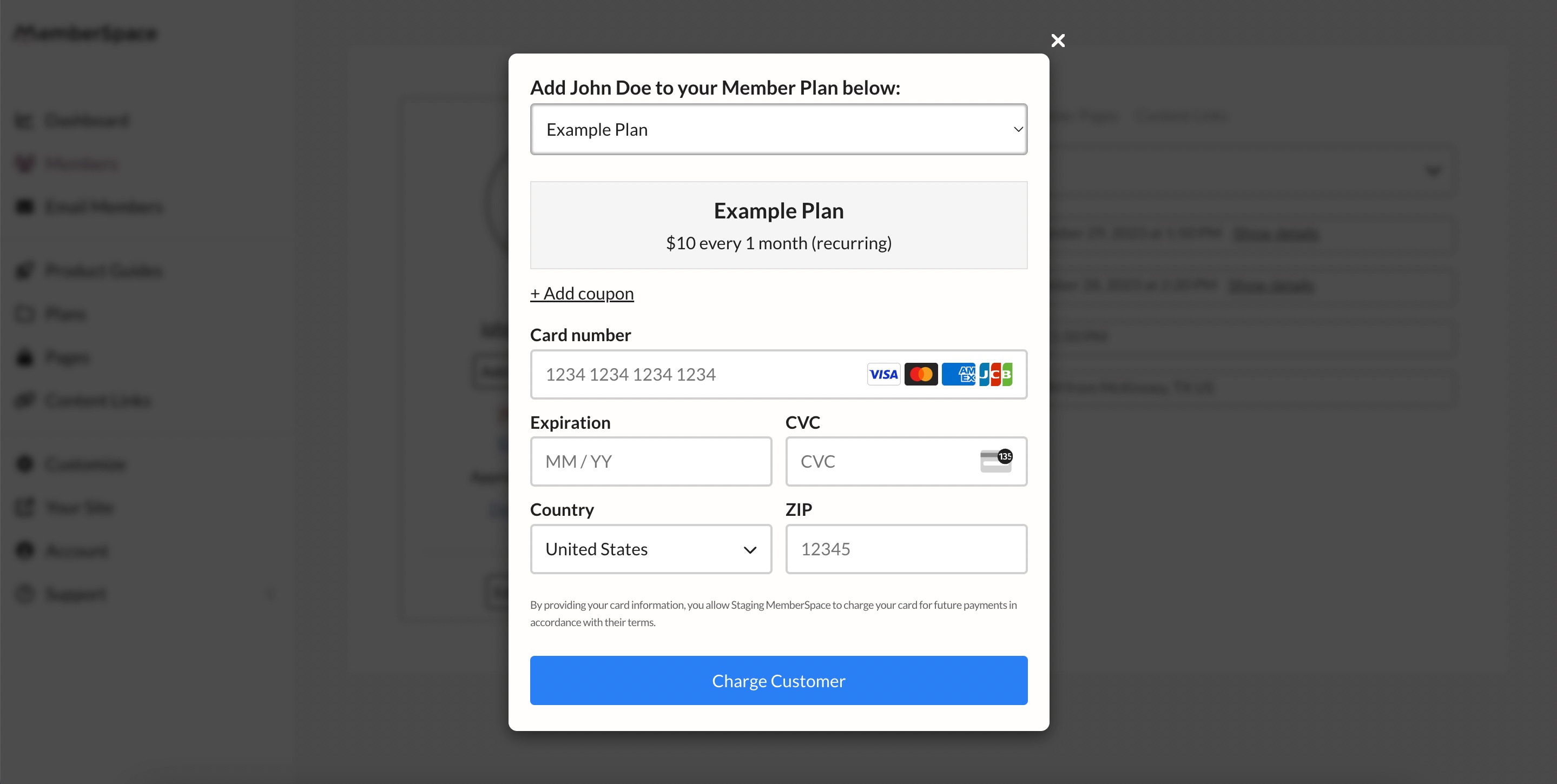Click the Email Members envelope icon
The height and width of the screenshot is (784, 1557).
pyautogui.click(x=24, y=206)
